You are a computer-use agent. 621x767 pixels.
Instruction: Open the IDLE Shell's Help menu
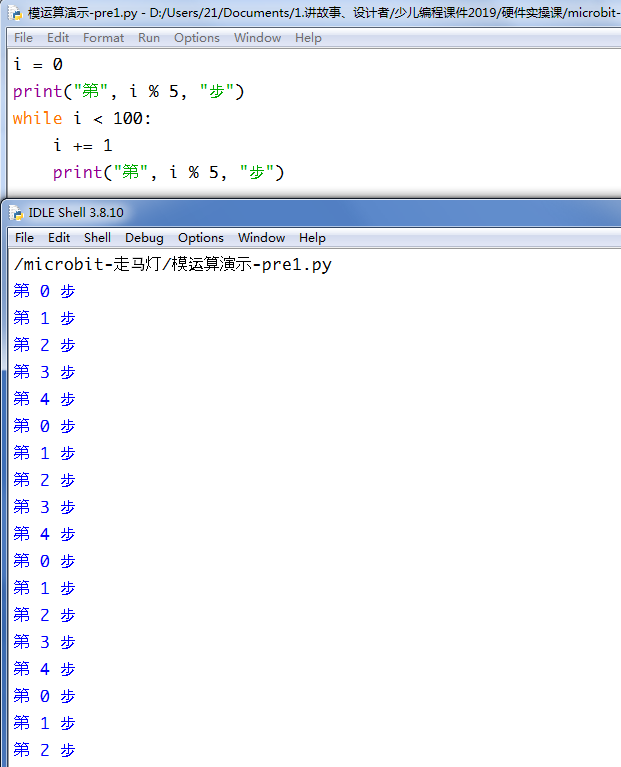[313, 238]
